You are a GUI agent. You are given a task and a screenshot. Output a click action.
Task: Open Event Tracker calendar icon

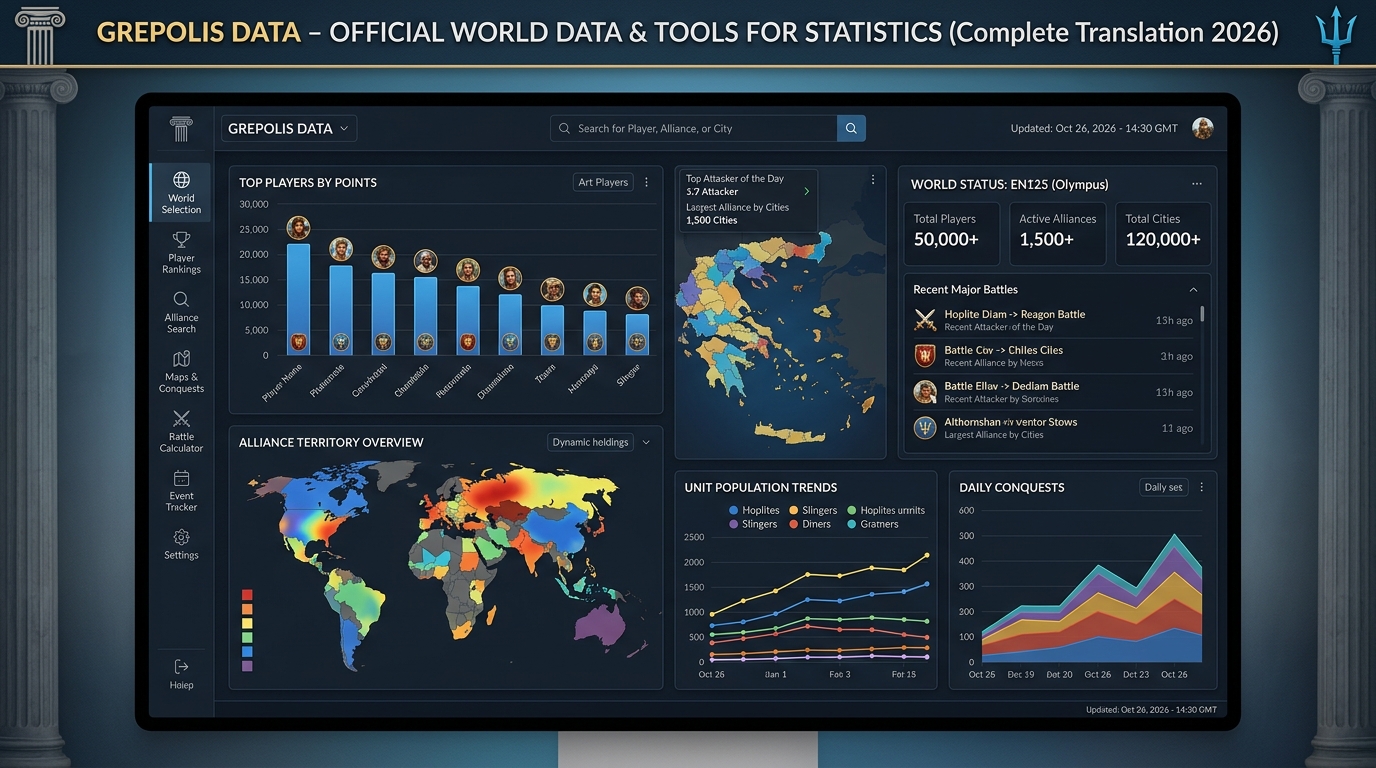[x=181, y=478]
